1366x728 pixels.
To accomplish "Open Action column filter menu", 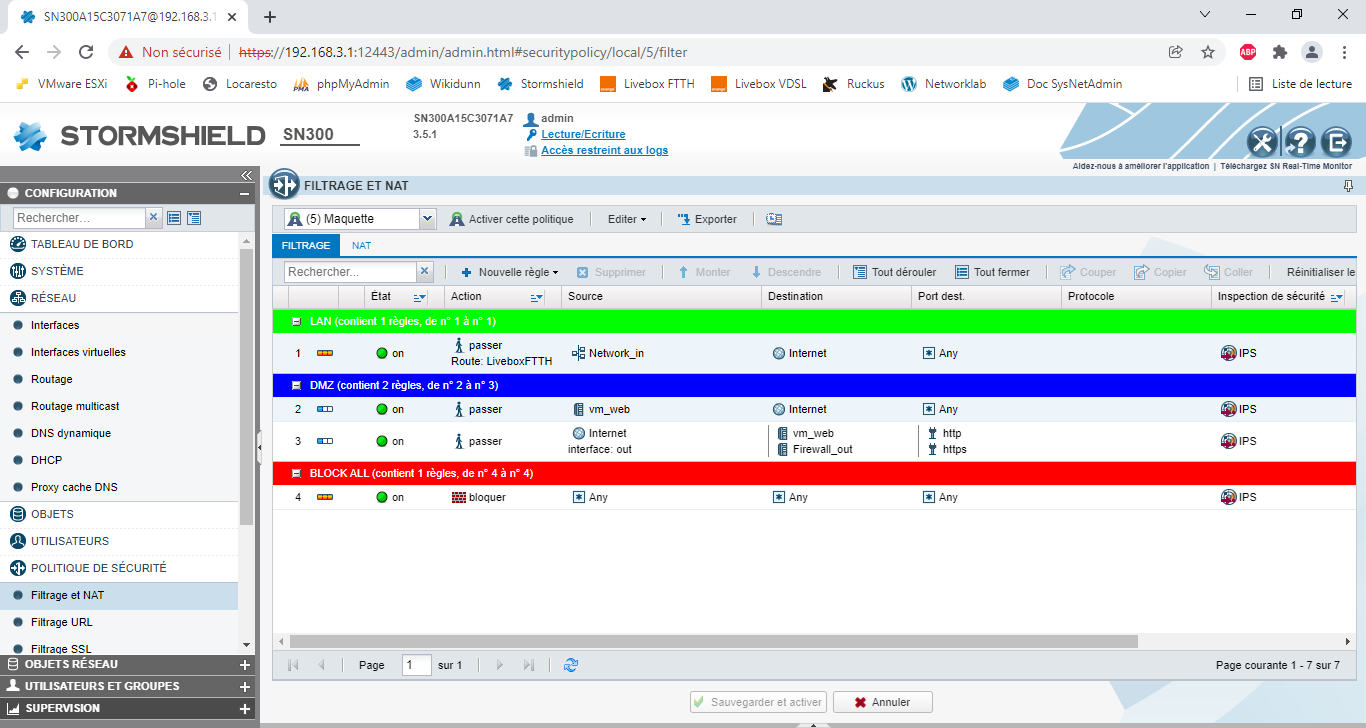I will point(537,297).
